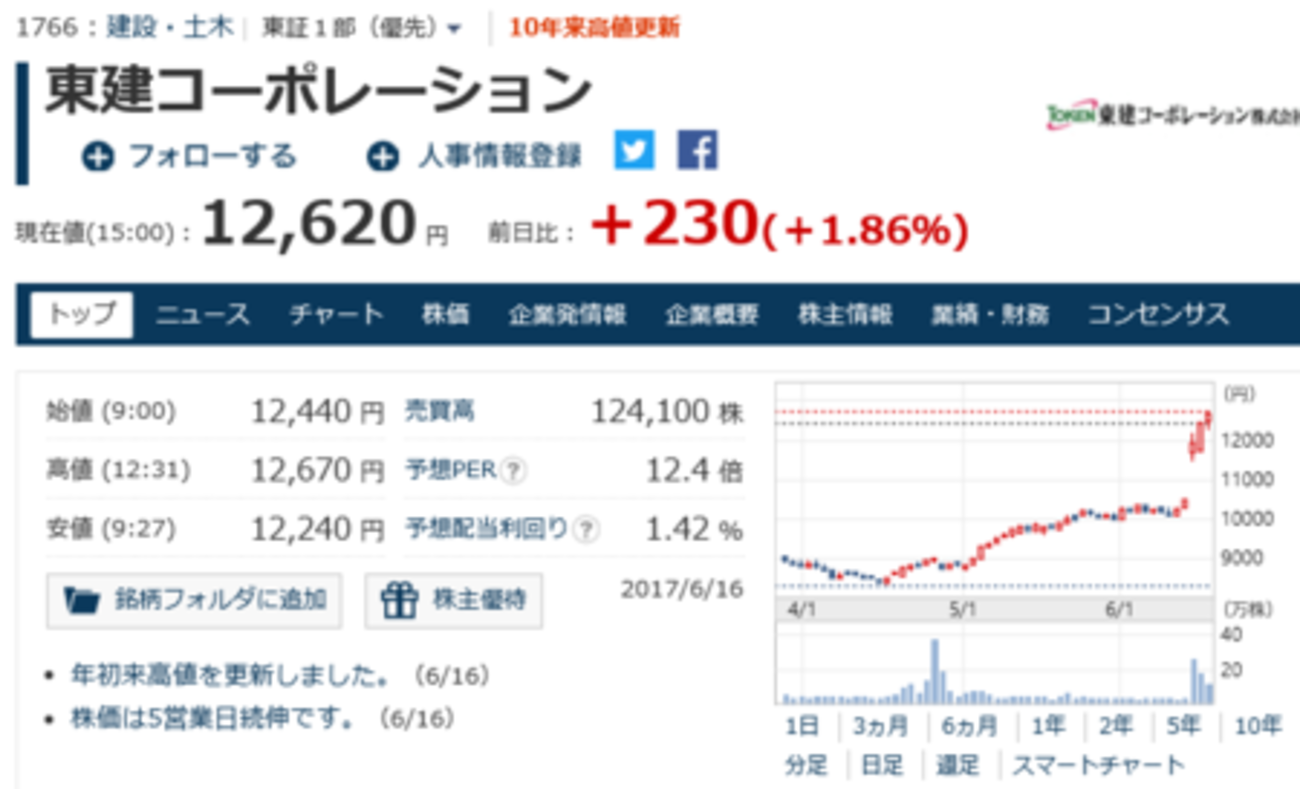Click the plus icon beside 人事情報登録
The height and width of the screenshot is (789, 1300).
(382, 157)
